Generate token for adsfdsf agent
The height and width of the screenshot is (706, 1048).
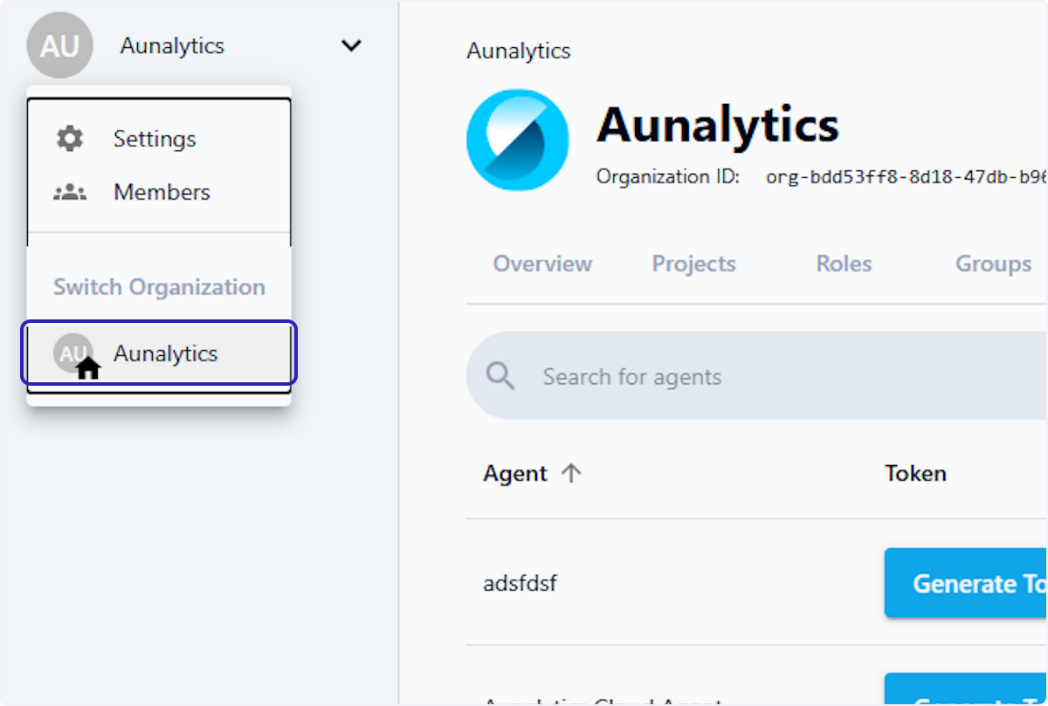[x=966, y=583]
